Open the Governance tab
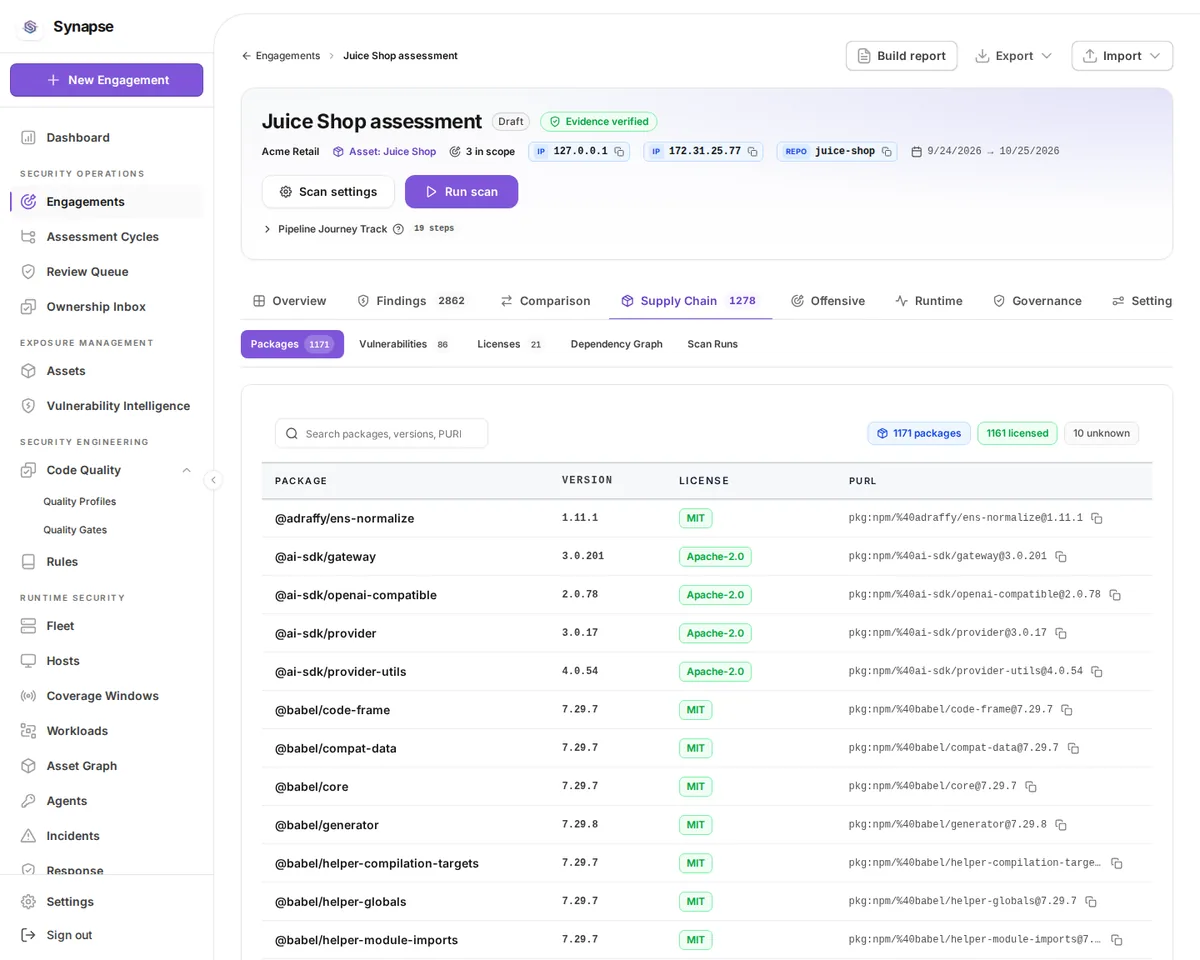Viewport: 1200px width, 960px height. 1037,301
